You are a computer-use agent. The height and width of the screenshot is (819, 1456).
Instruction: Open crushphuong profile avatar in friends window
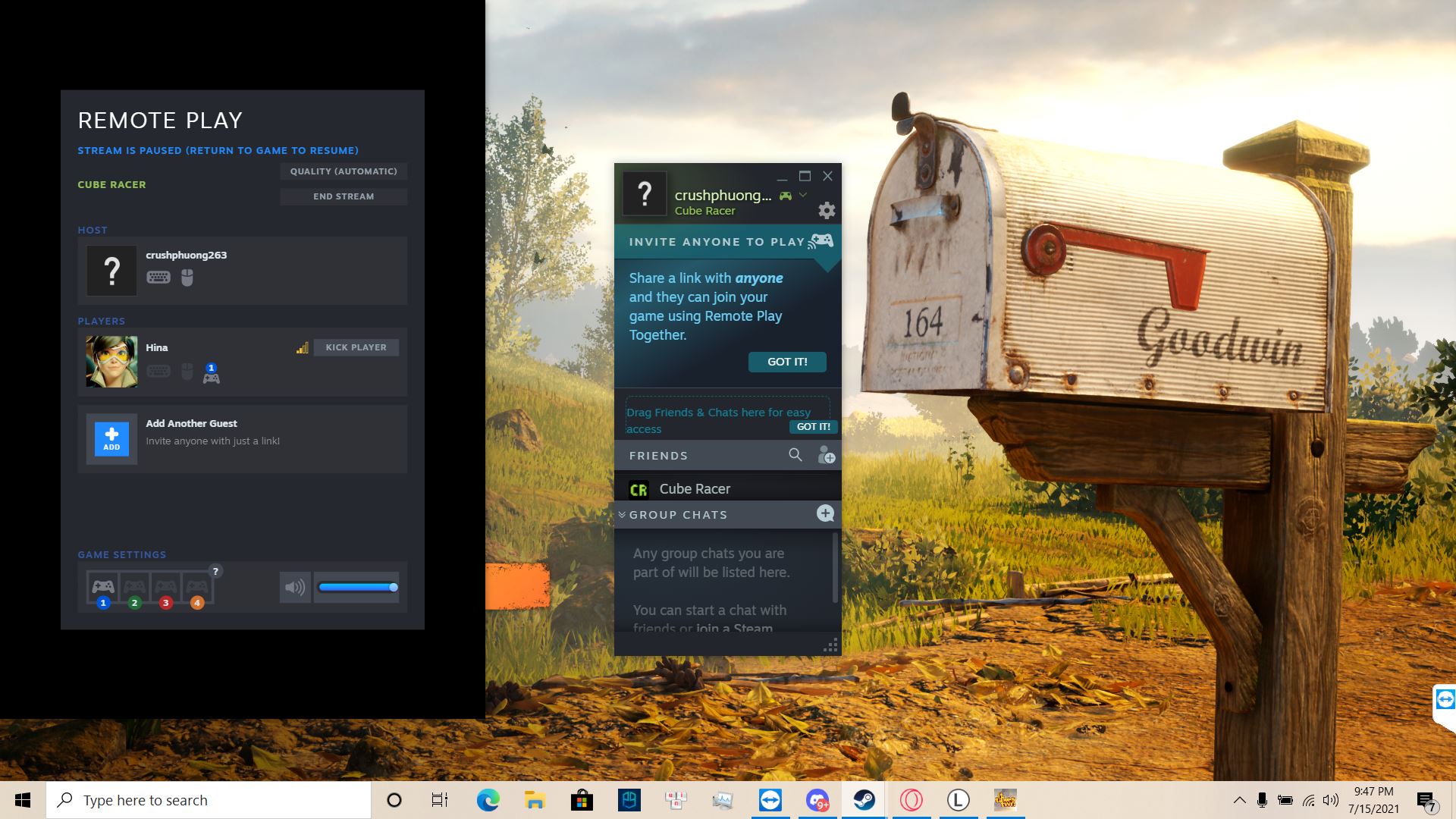[645, 194]
